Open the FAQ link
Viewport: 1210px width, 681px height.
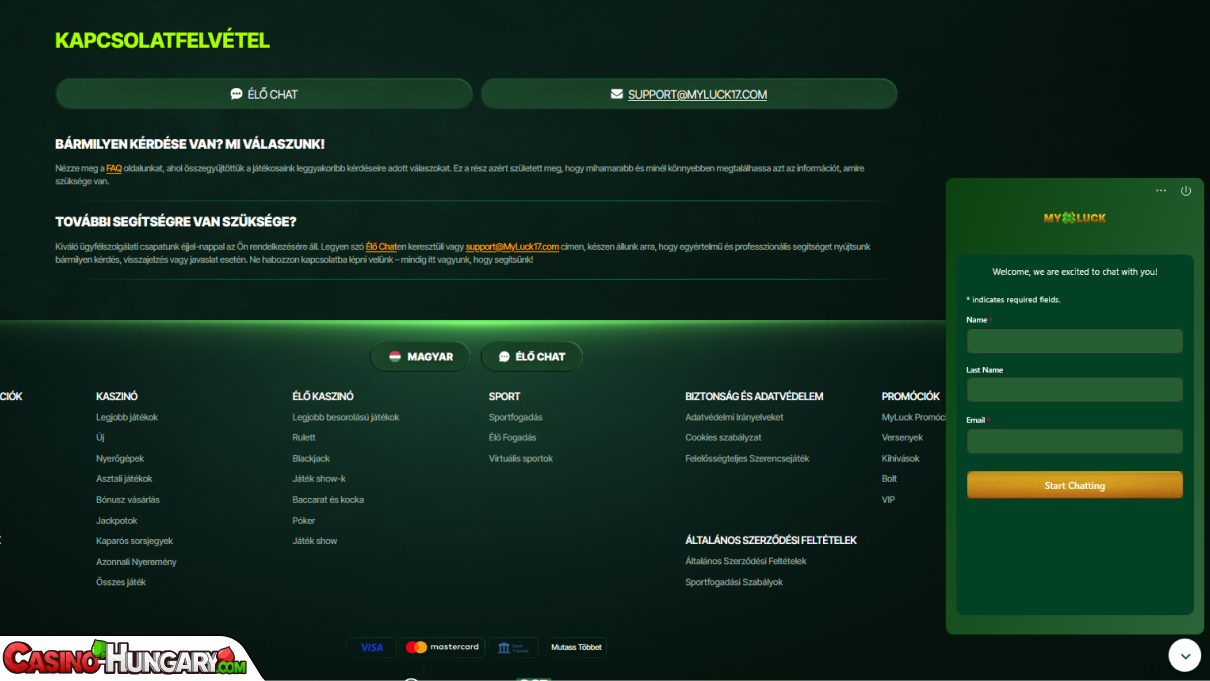[114, 169]
